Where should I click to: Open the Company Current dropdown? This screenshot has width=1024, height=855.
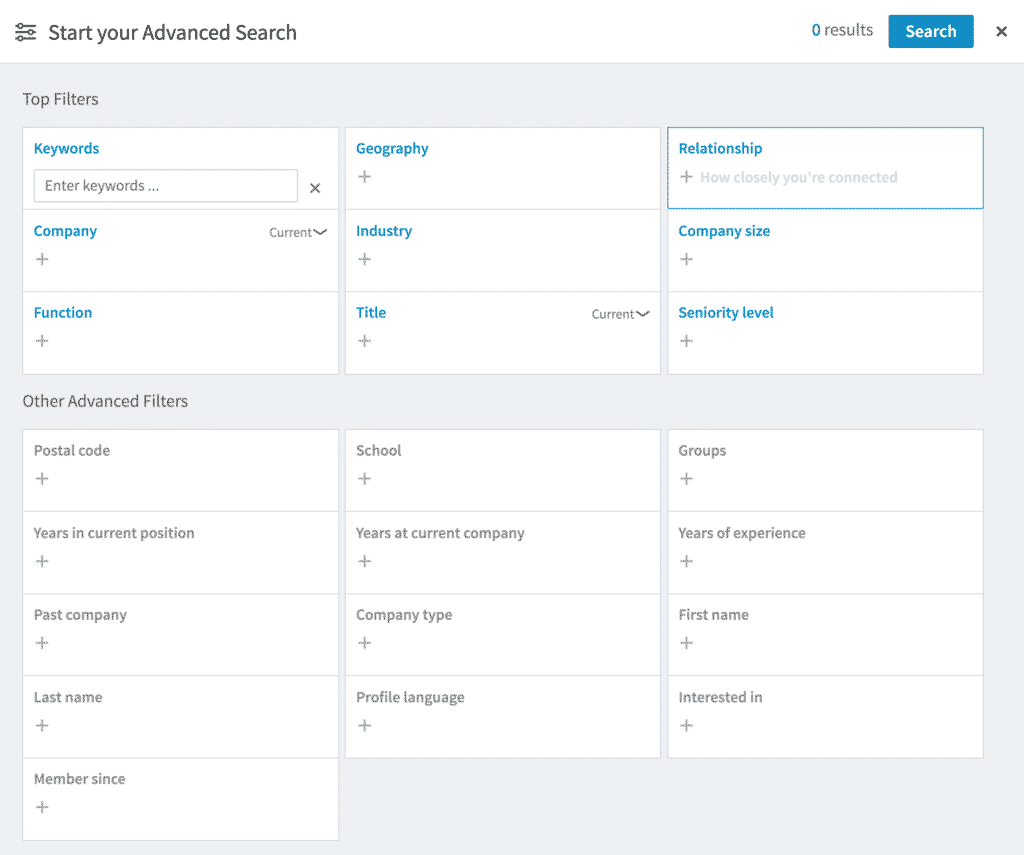point(298,233)
